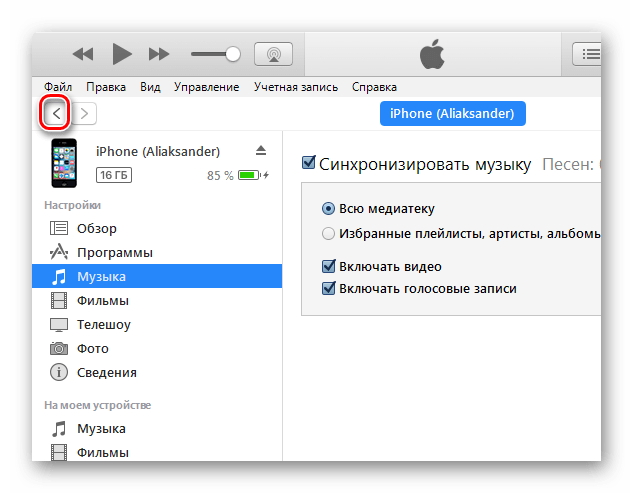
Task: Skip forward to next track
Action: (159, 54)
